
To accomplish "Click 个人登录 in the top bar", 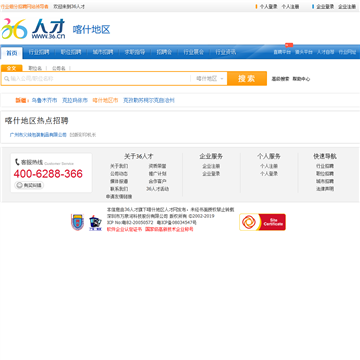I will click(268, 6).
